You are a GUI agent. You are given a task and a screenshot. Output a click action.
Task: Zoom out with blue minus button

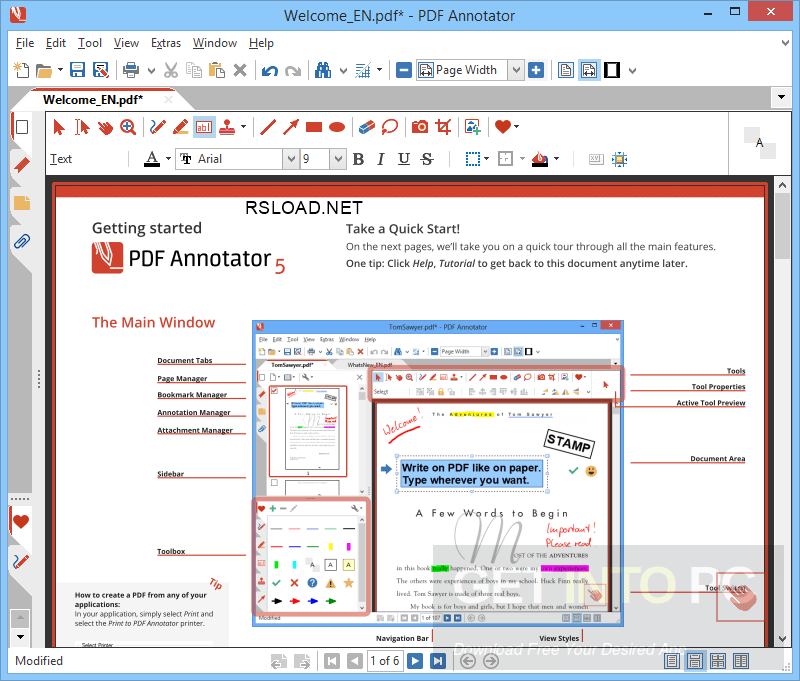[403, 70]
